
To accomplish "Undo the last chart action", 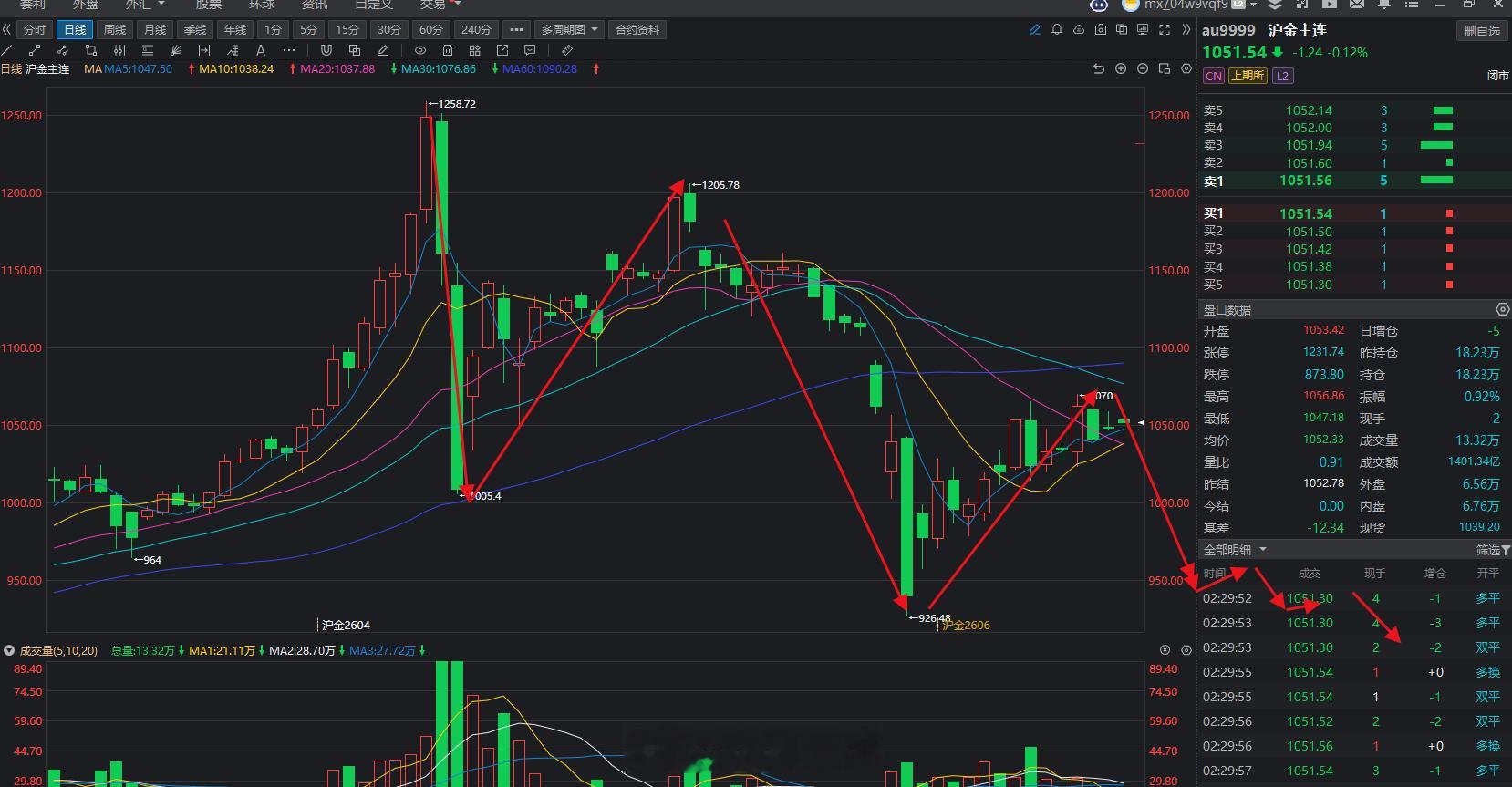I will coord(1099,69).
